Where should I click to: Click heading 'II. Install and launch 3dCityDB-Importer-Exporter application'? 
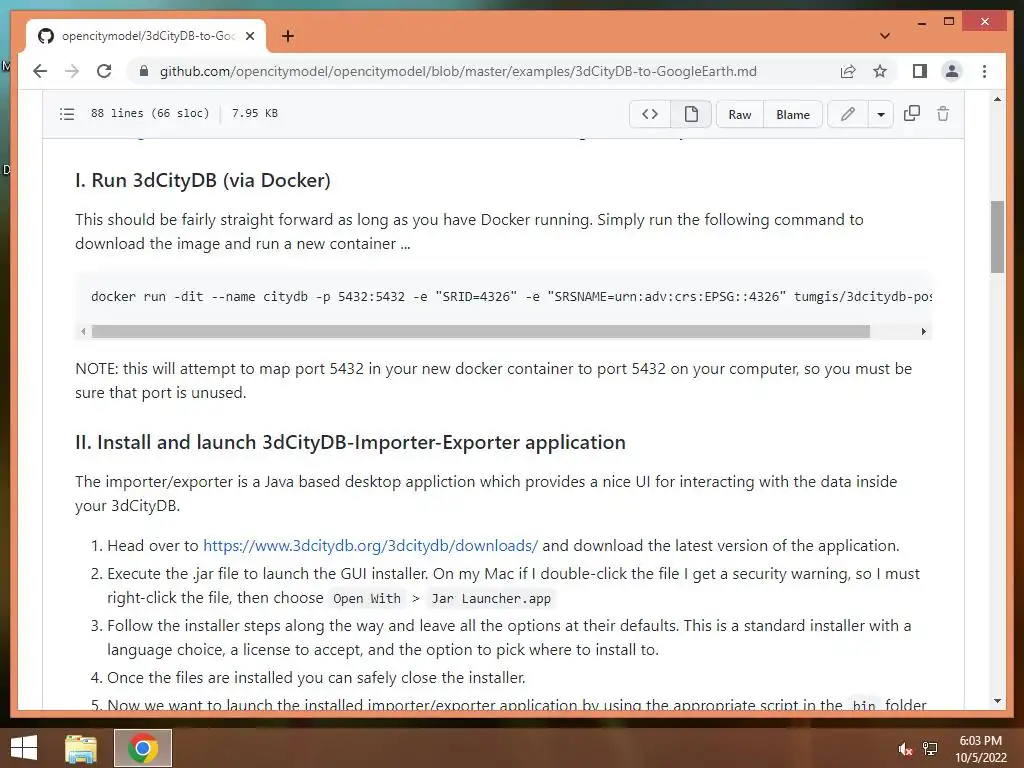pos(350,442)
